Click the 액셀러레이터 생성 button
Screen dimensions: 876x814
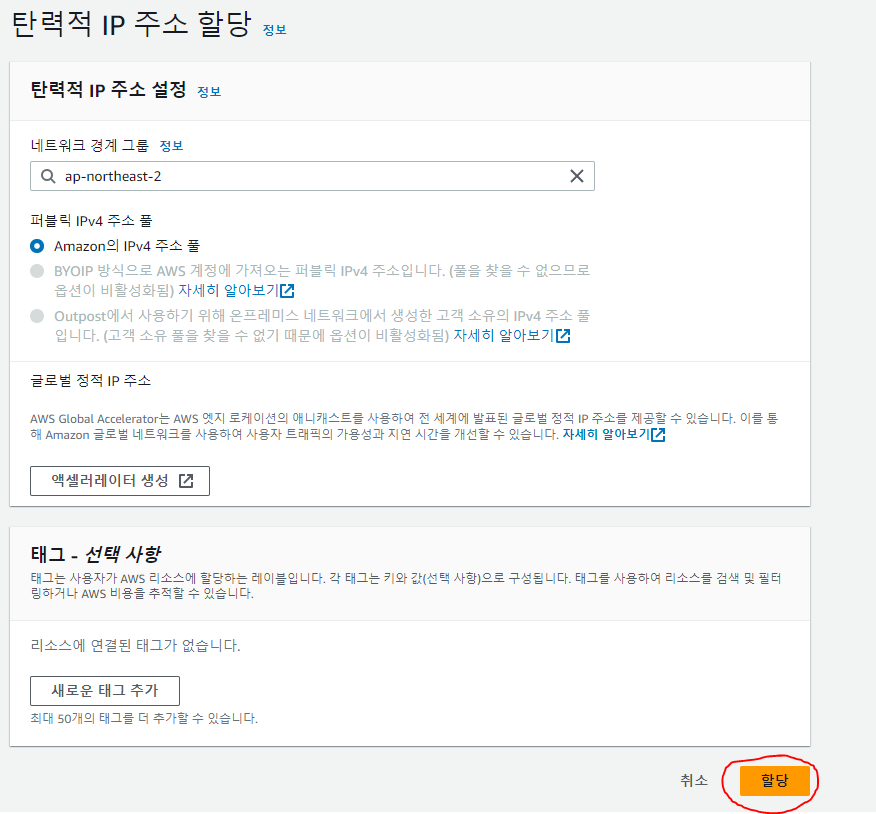[120, 481]
